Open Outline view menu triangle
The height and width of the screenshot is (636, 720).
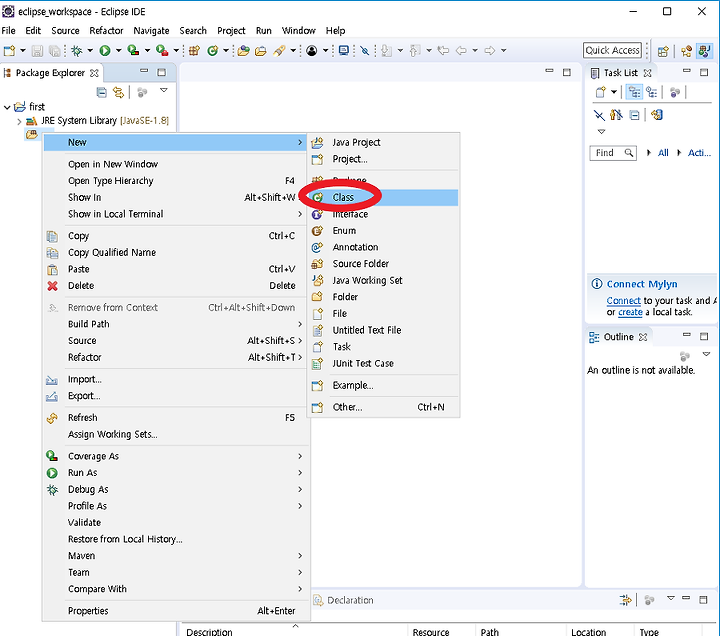tap(706, 354)
